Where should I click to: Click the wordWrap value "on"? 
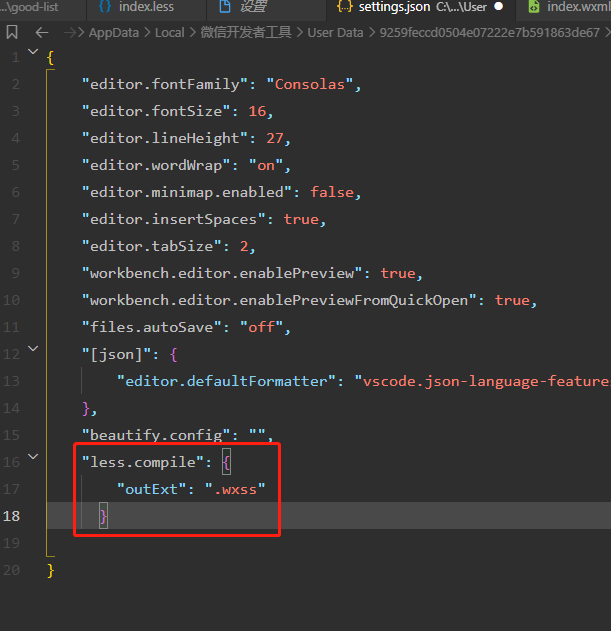[x=266, y=165]
